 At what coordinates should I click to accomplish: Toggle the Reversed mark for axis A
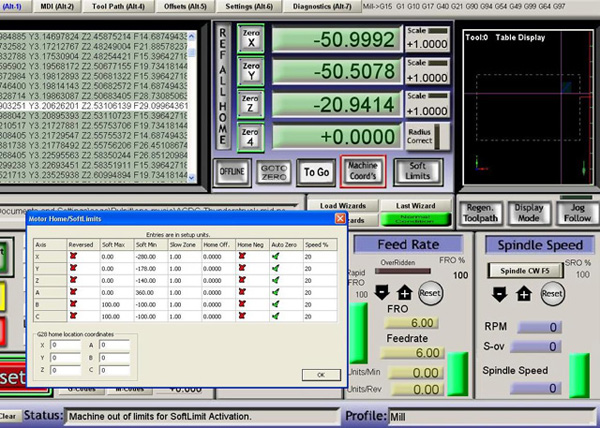point(73,292)
